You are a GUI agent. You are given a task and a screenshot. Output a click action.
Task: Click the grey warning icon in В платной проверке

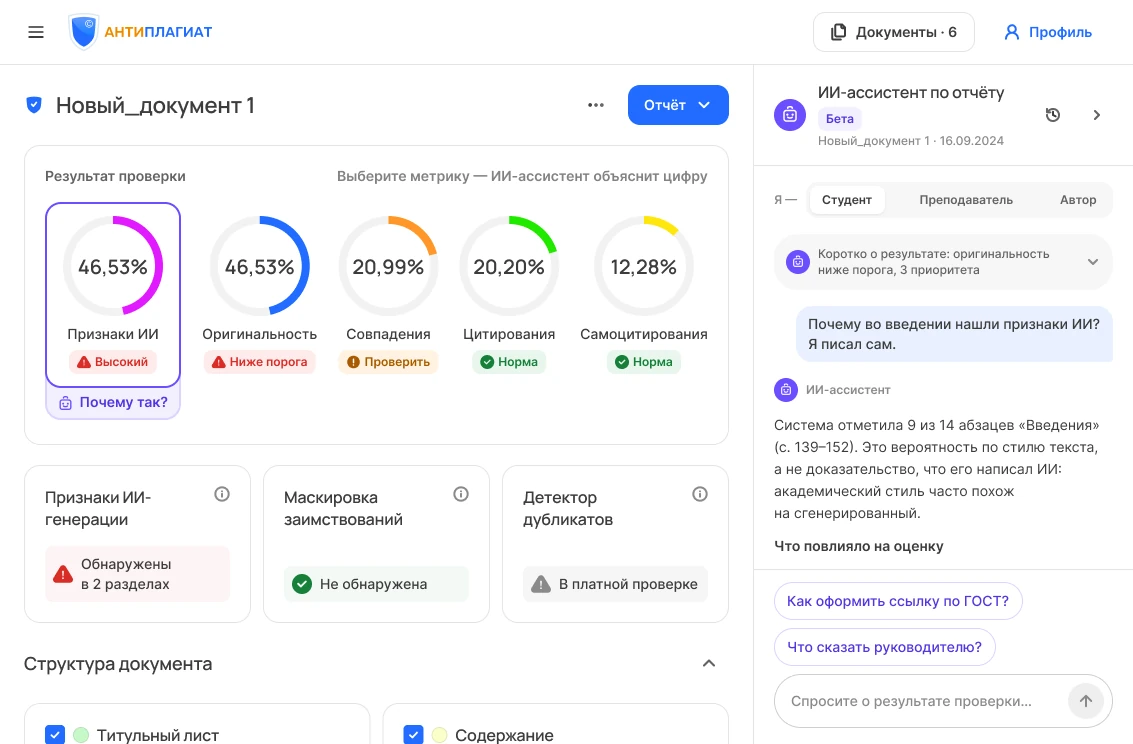click(541, 584)
